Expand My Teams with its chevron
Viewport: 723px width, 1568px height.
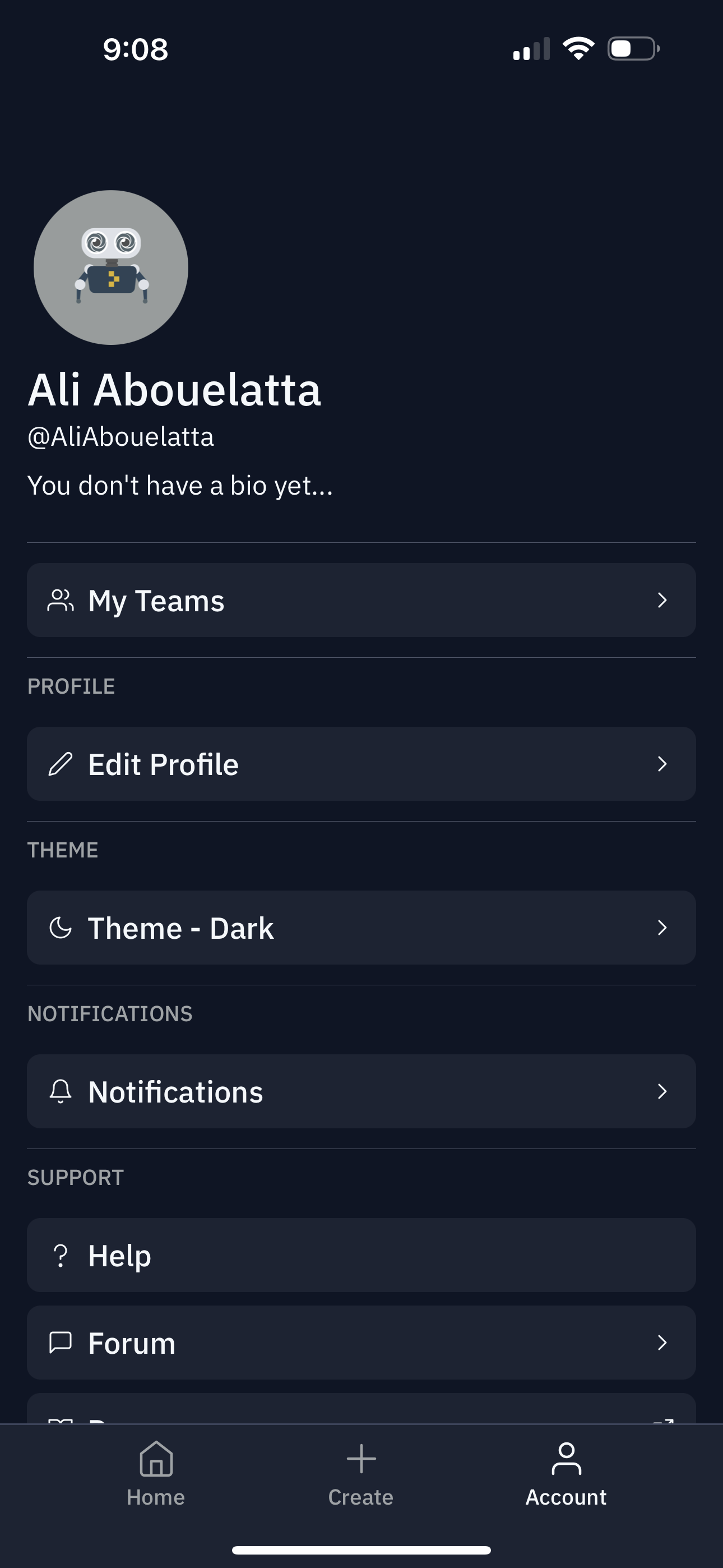pyautogui.click(x=662, y=600)
